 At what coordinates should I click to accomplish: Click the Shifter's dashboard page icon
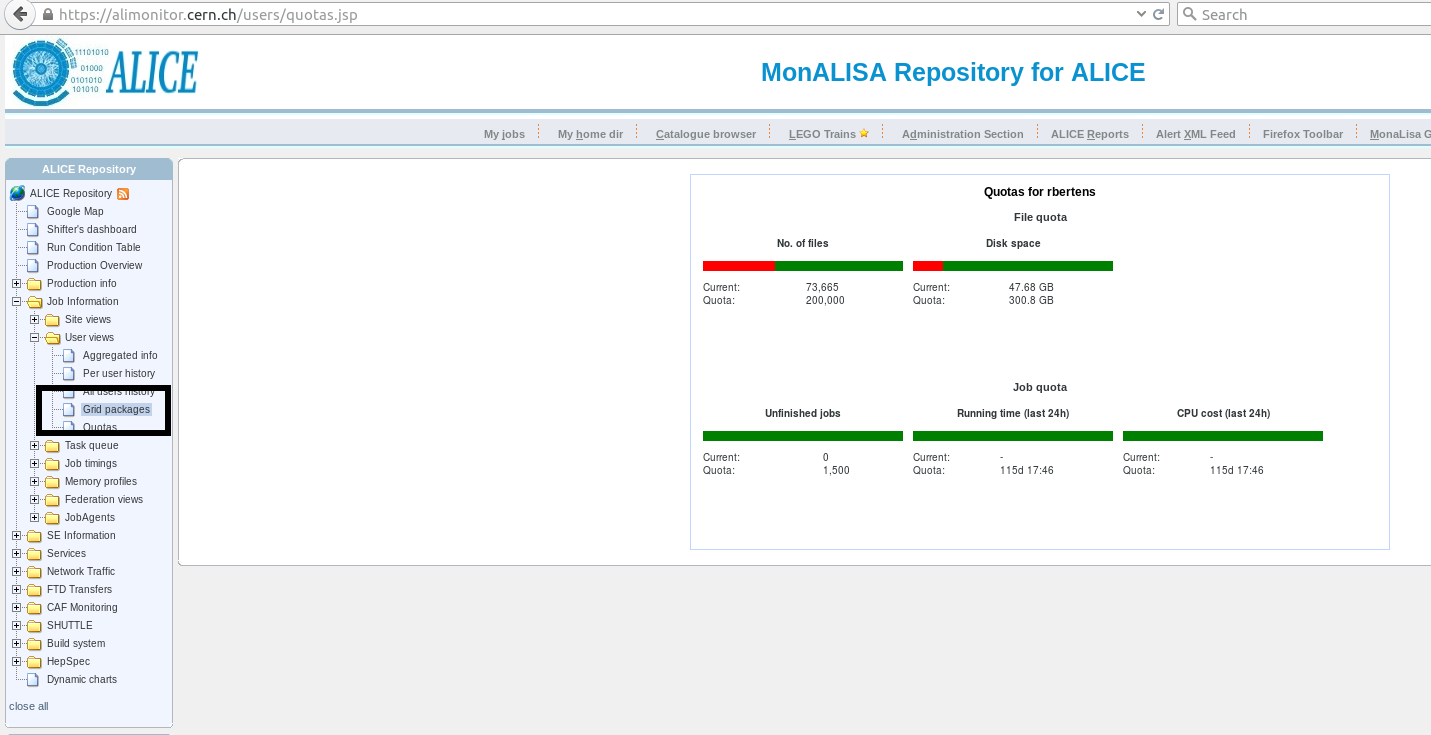click(33, 229)
